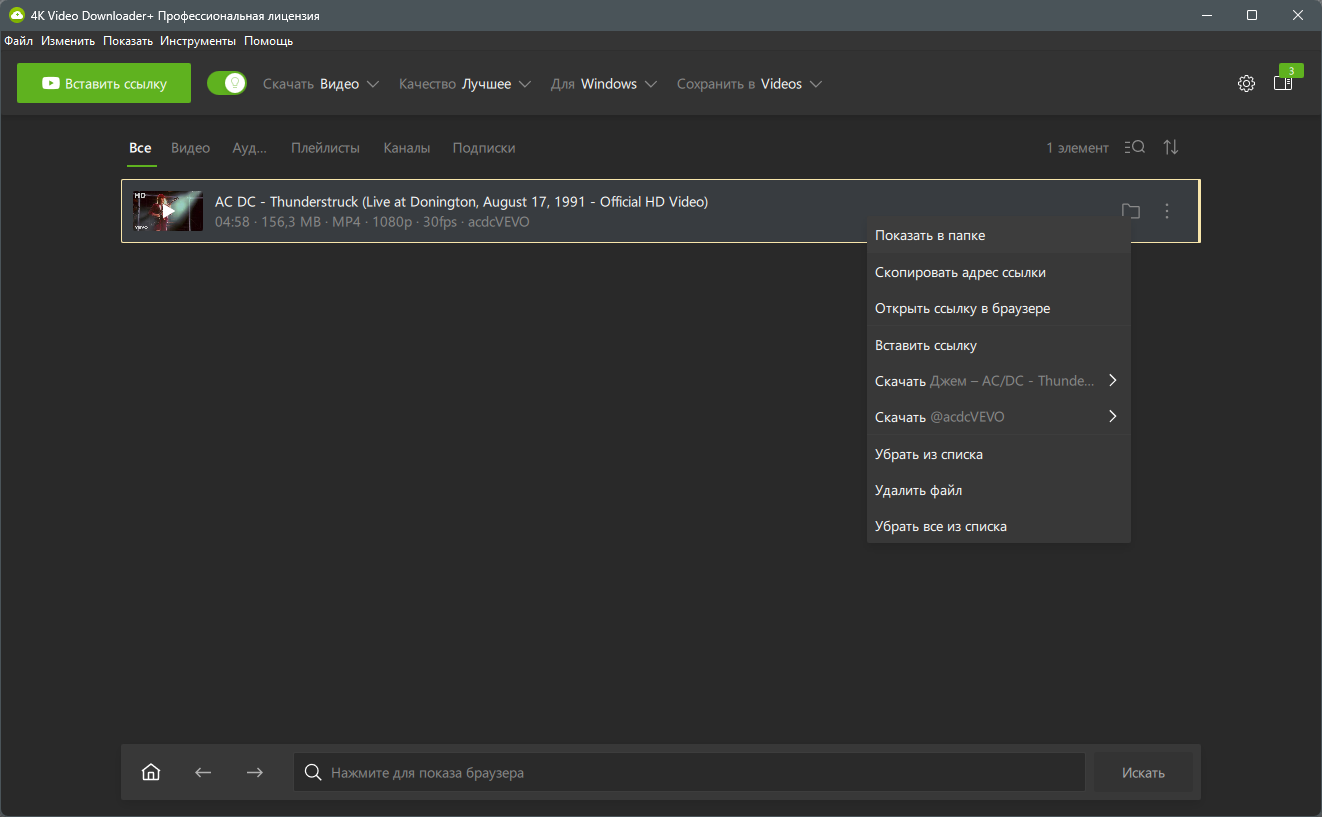The height and width of the screenshot is (817, 1322).
Task: Open the Показать menu
Action: coord(128,41)
